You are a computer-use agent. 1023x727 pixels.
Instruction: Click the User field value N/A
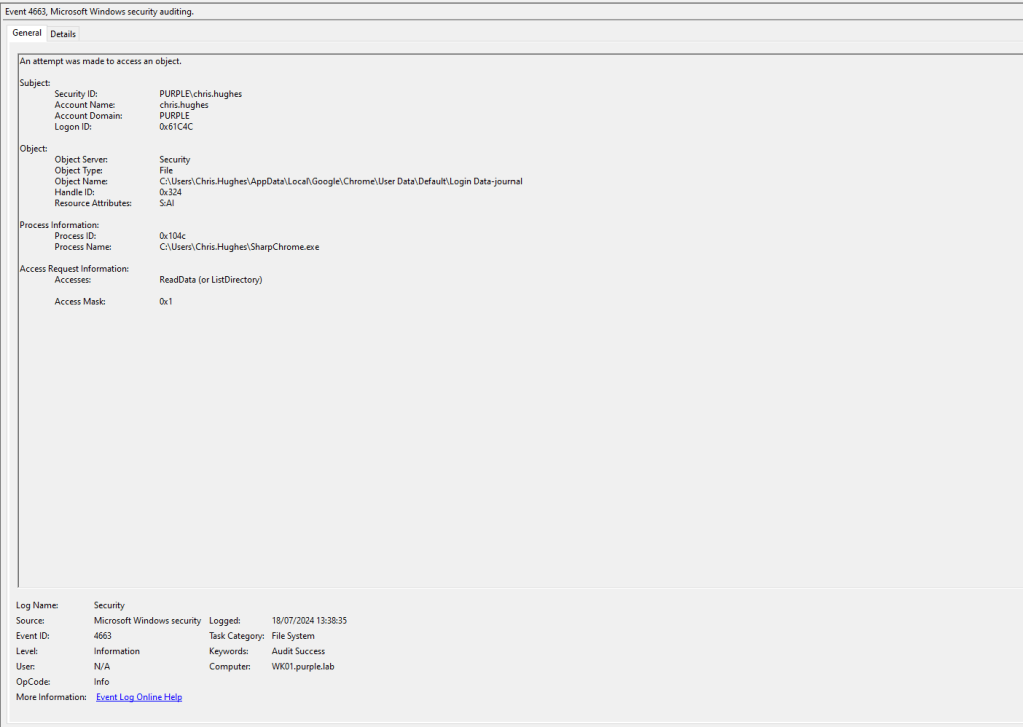(102, 667)
